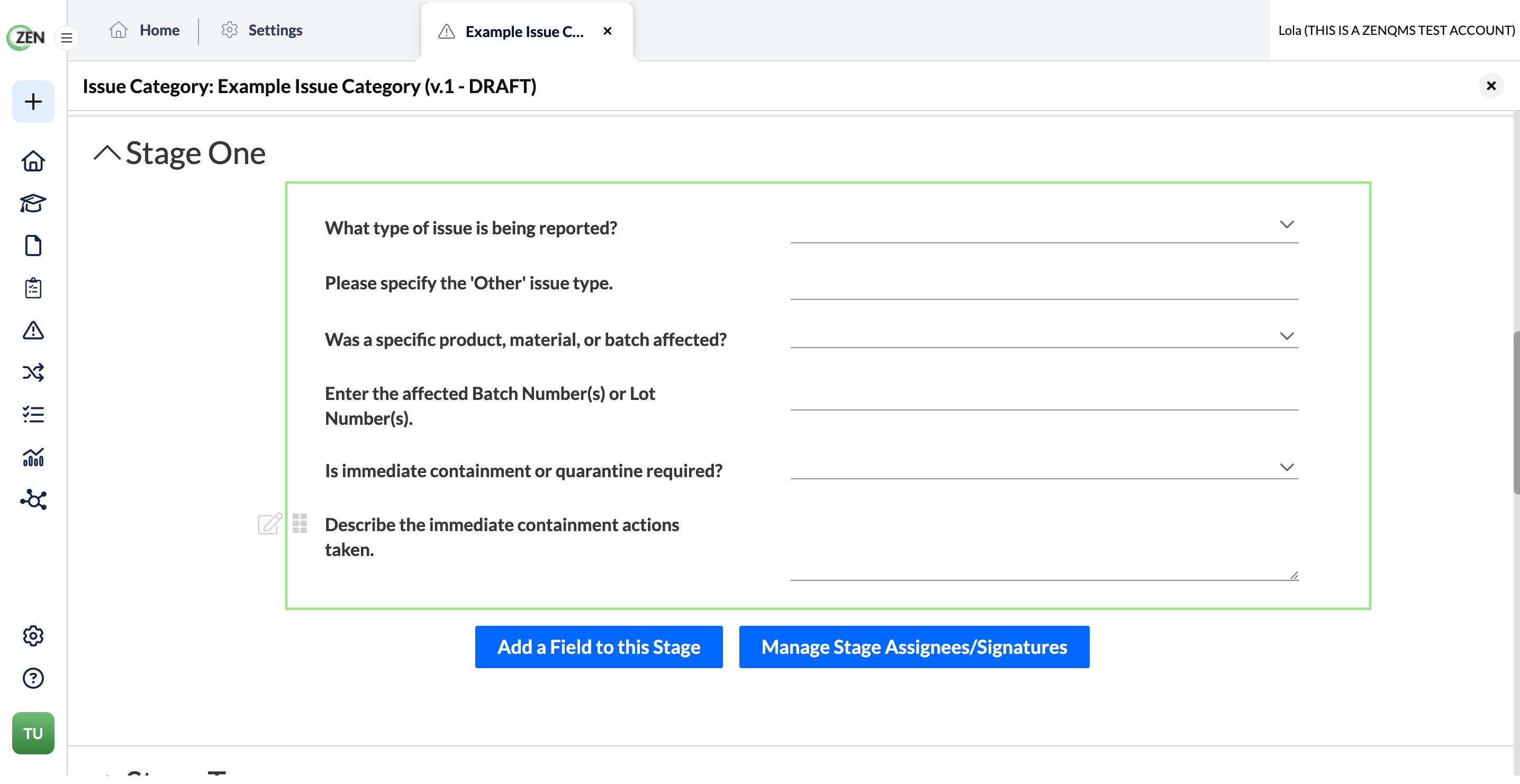Viewport: 1520px width, 784px height.
Task: Switch to the Settings tab
Action: click(262, 30)
